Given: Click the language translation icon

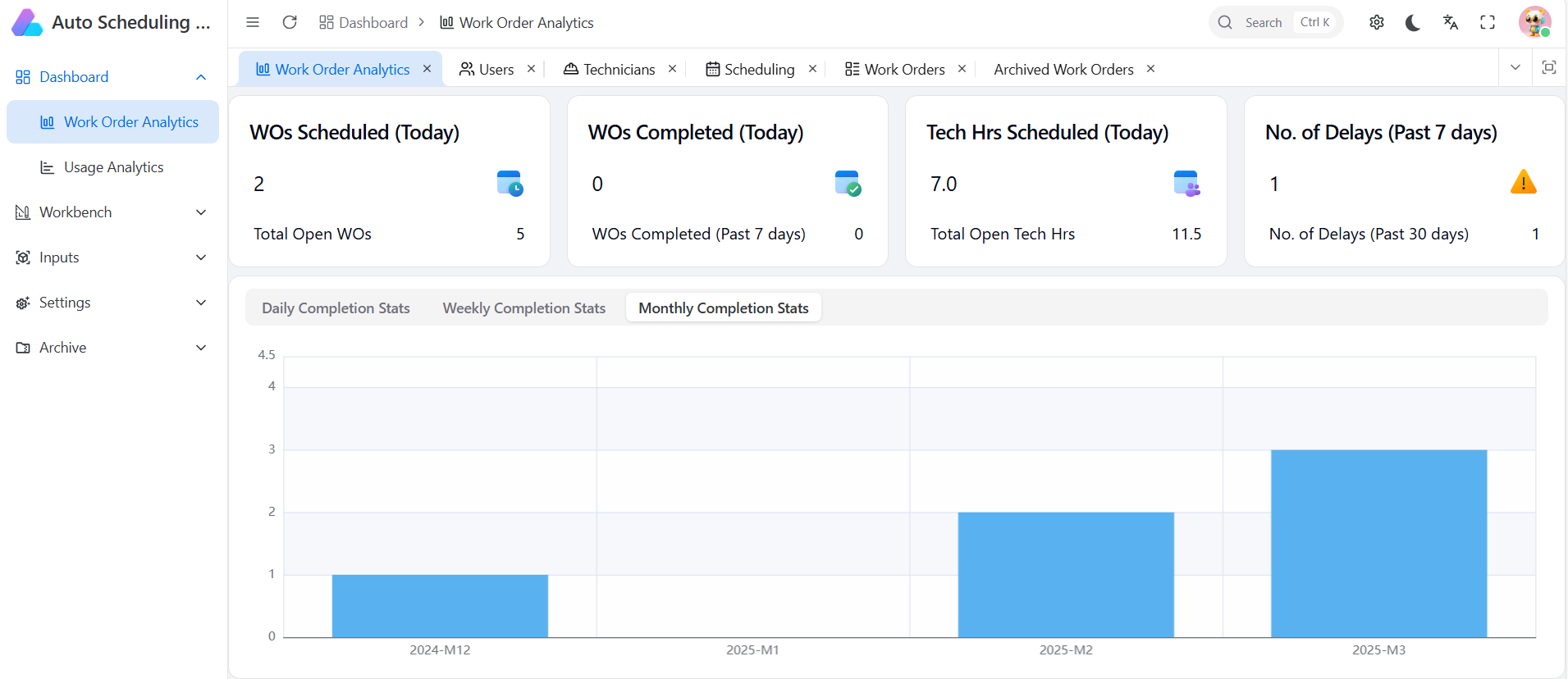Looking at the screenshot, I should pos(1451,22).
